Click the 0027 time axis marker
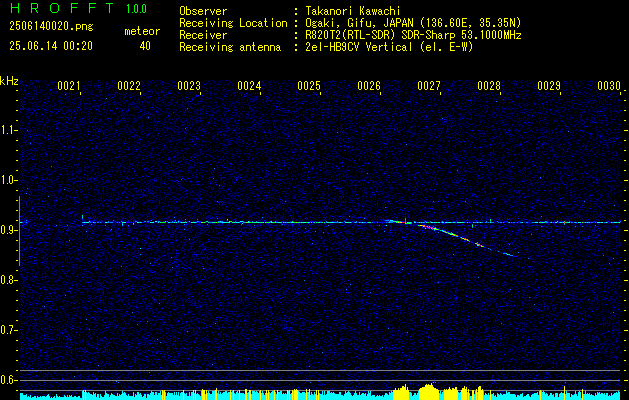 (x=429, y=85)
